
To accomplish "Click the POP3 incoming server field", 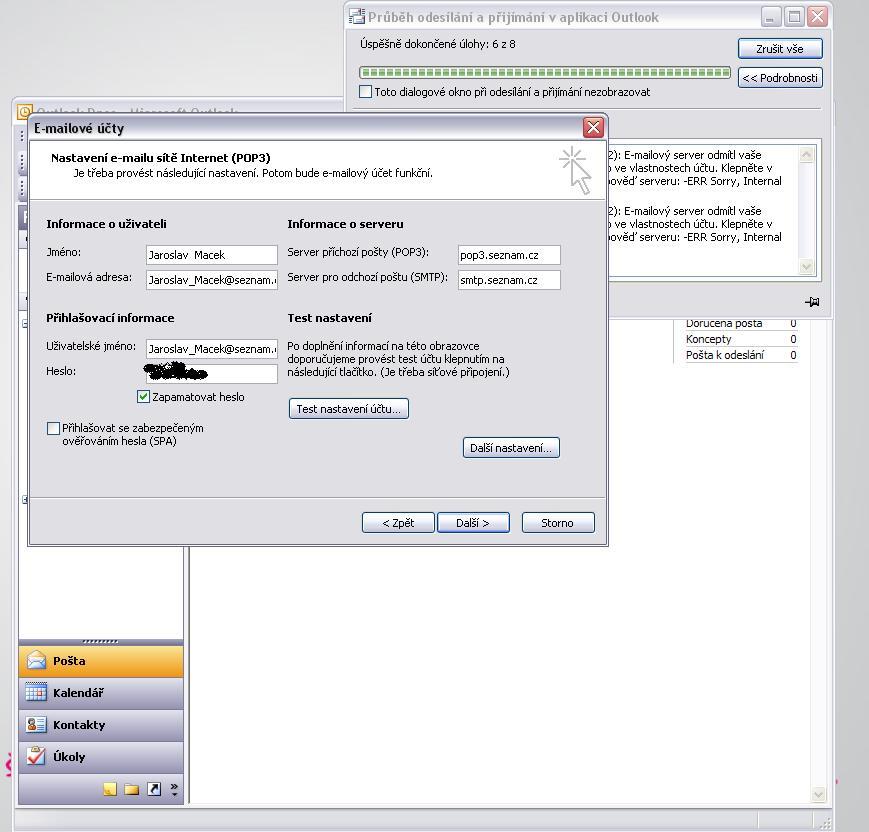I will 509,255.
